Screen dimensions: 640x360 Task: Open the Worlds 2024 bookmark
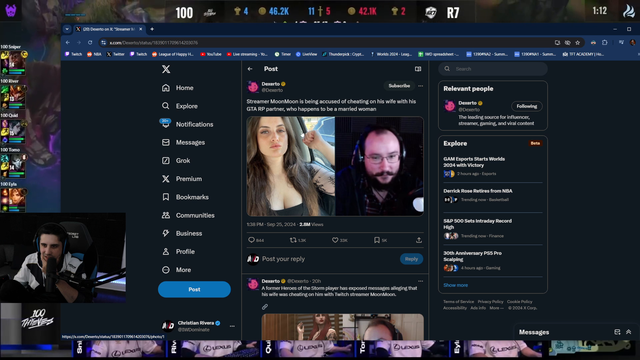(x=391, y=54)
